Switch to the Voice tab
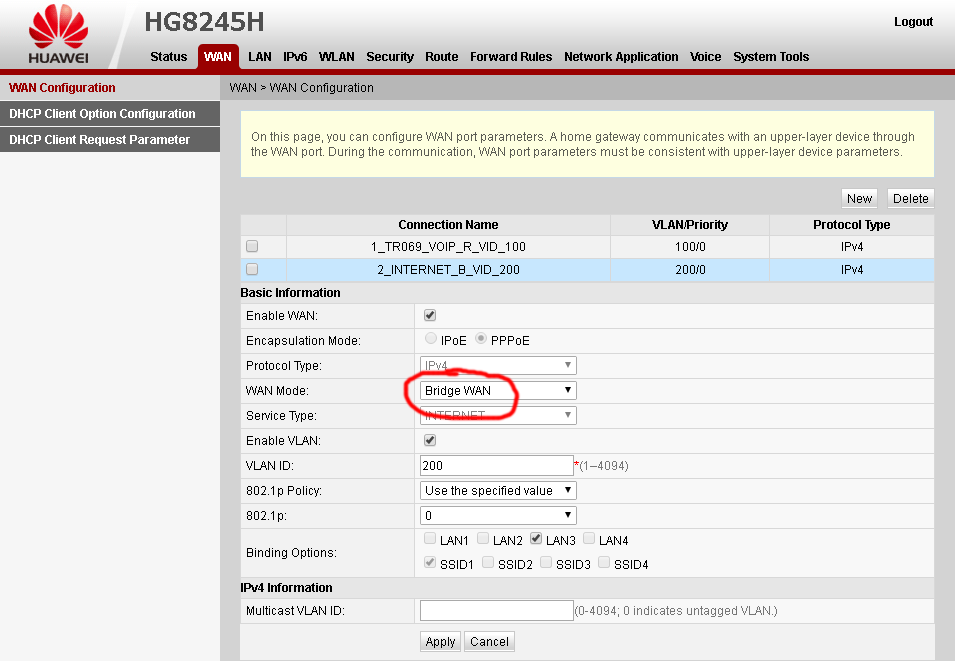Image resolution: width=955 pixels, height=661 pixels. click(x=705, y=57)
